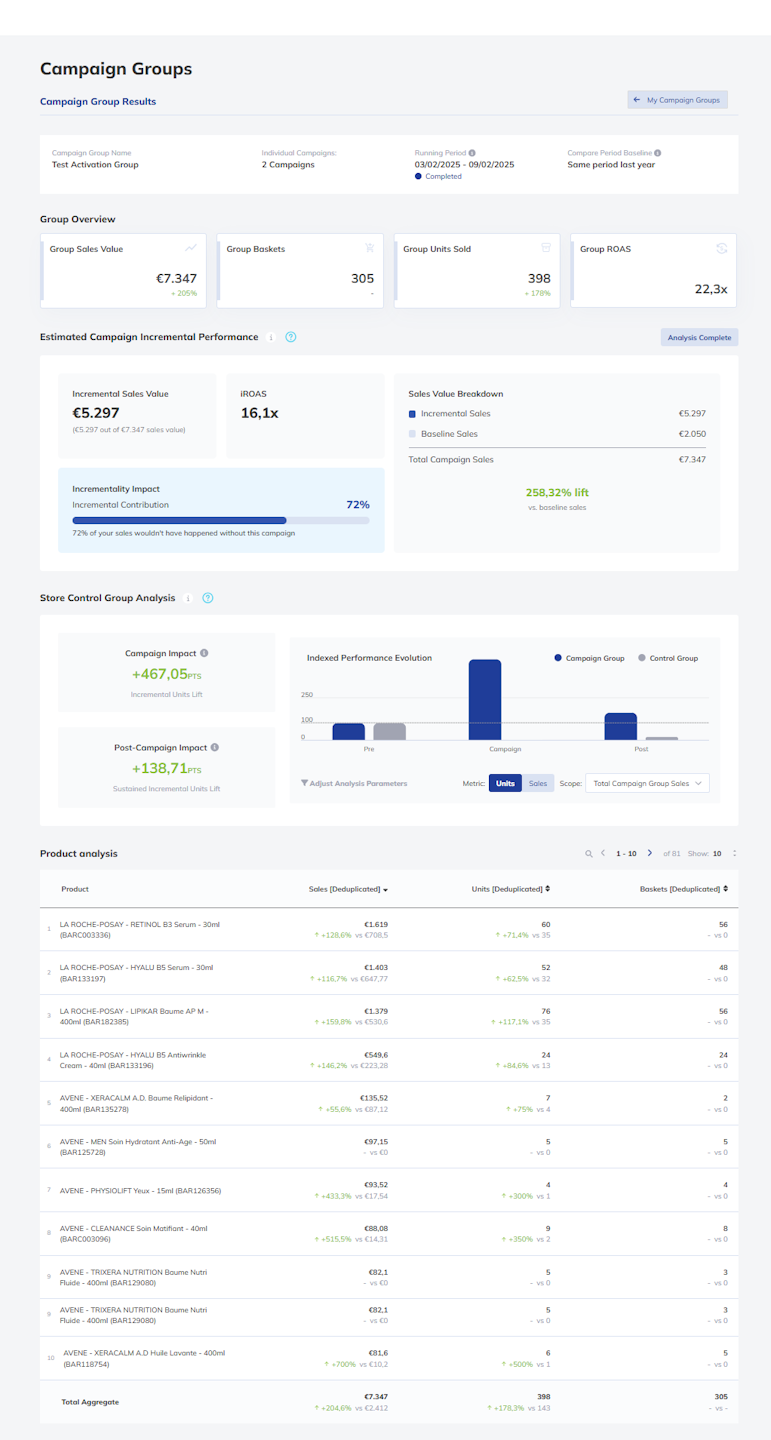Click the search icon in Product analysis
Image resolution: width=771 pixels, height=1440 pixels.
(x=589, y=853)
